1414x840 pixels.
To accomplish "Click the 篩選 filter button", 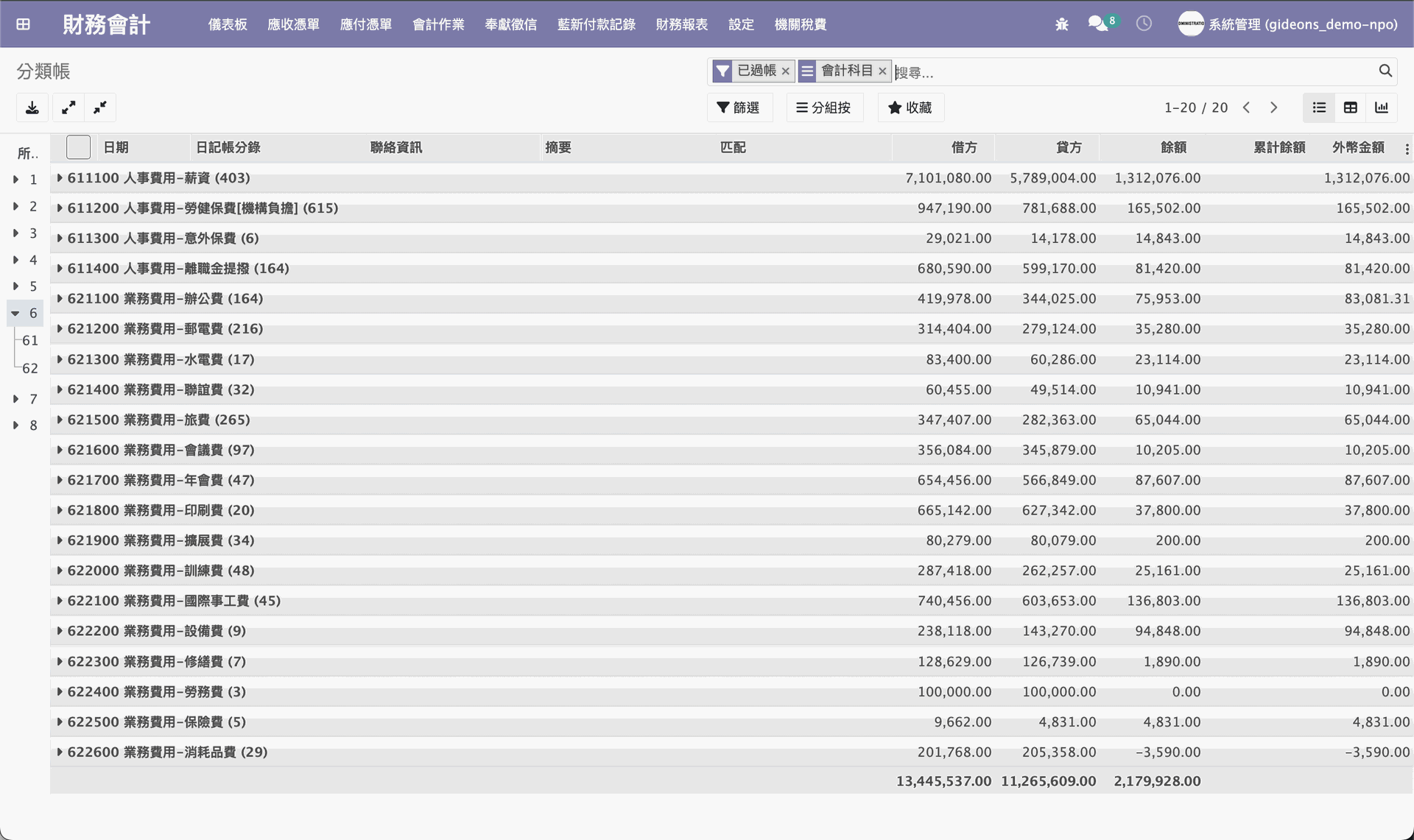I will (x=739, y=107).
